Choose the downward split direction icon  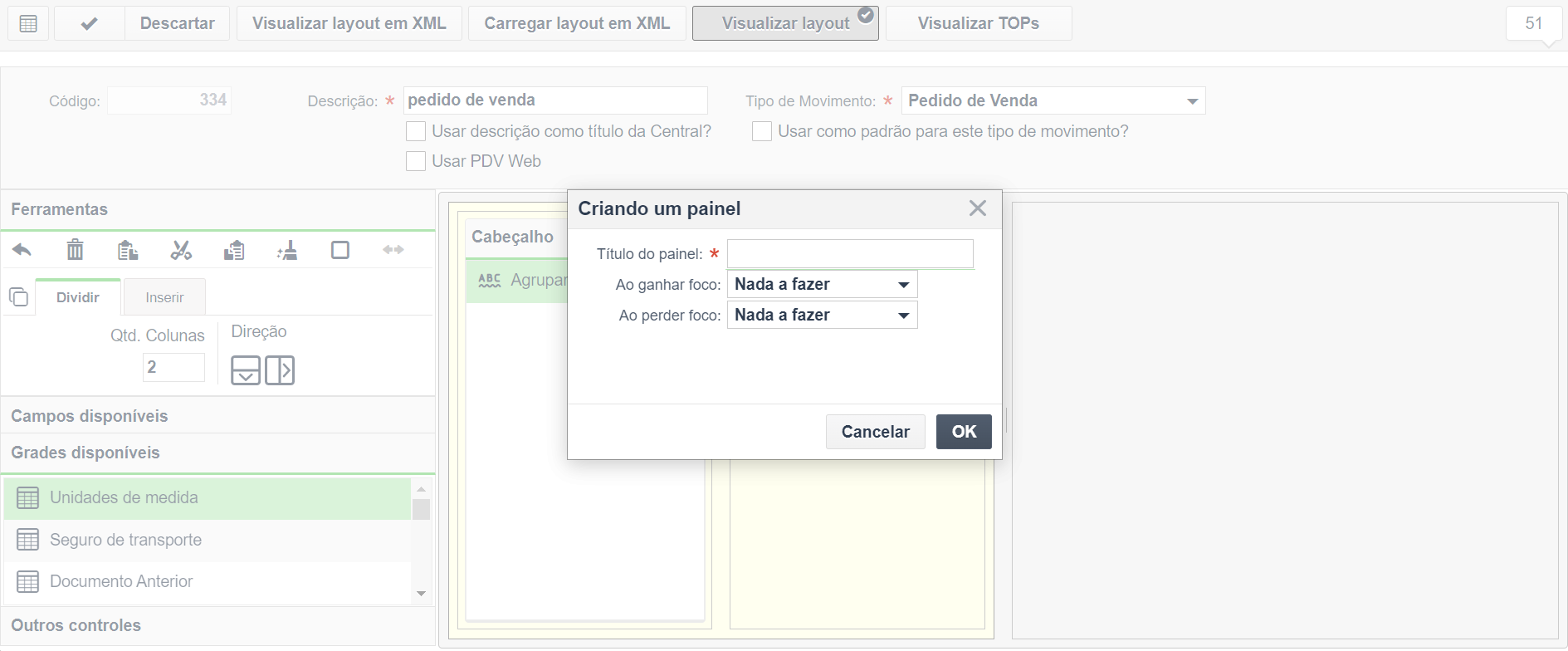pos(246,370)
